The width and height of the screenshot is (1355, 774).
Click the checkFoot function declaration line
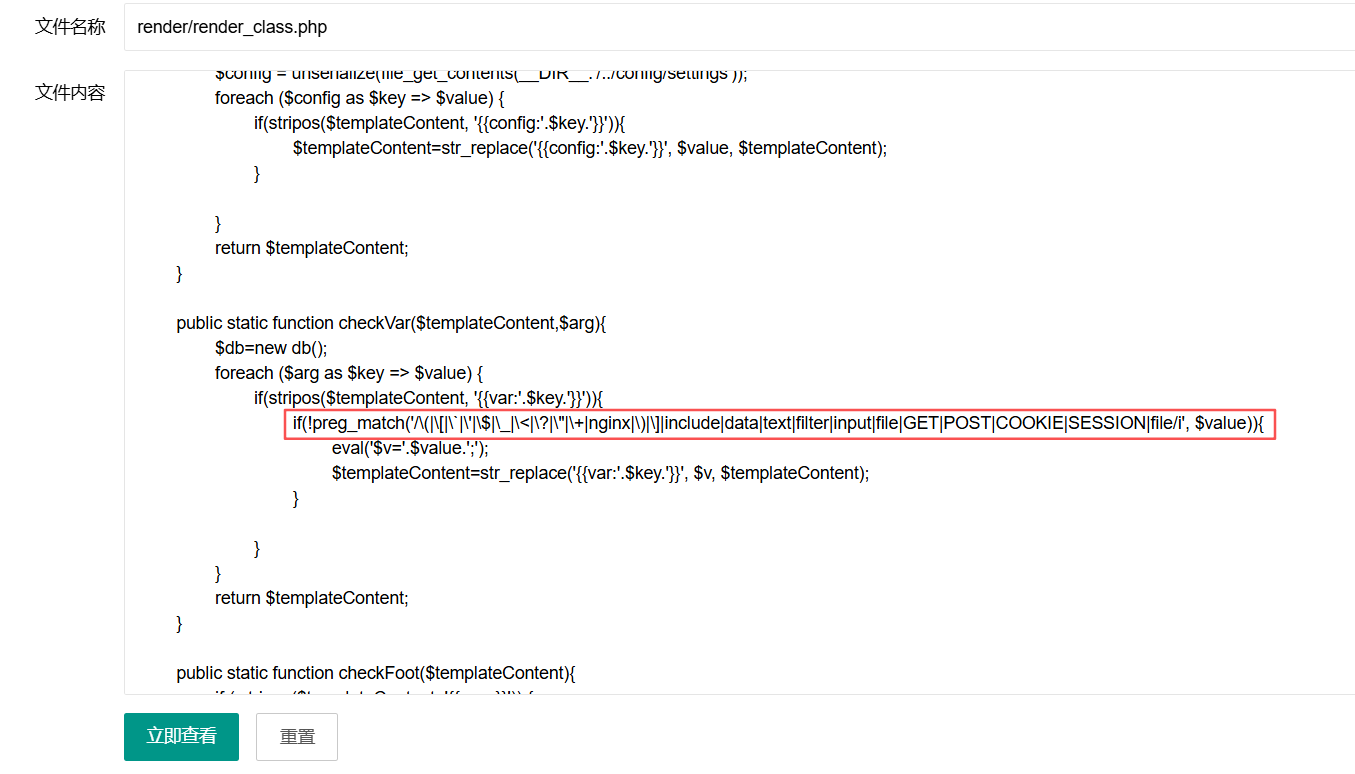click(375, 673)
